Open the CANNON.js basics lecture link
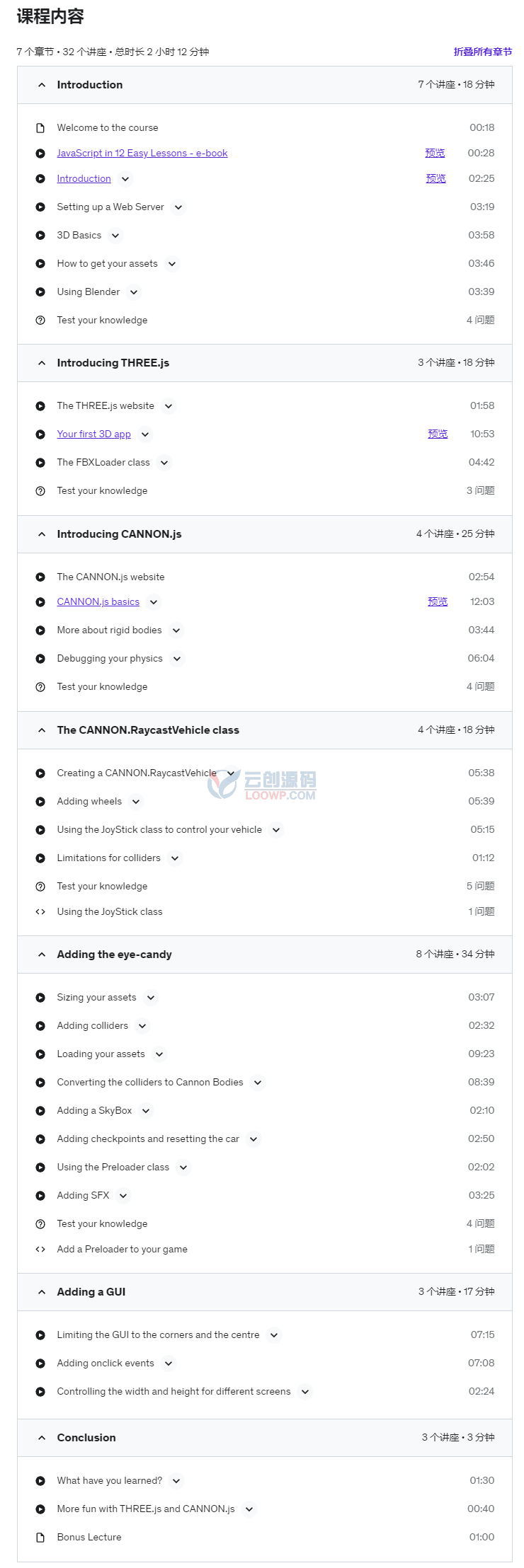Image resolution: width=524 pixels, height=1568 pixels. (98, 601)
